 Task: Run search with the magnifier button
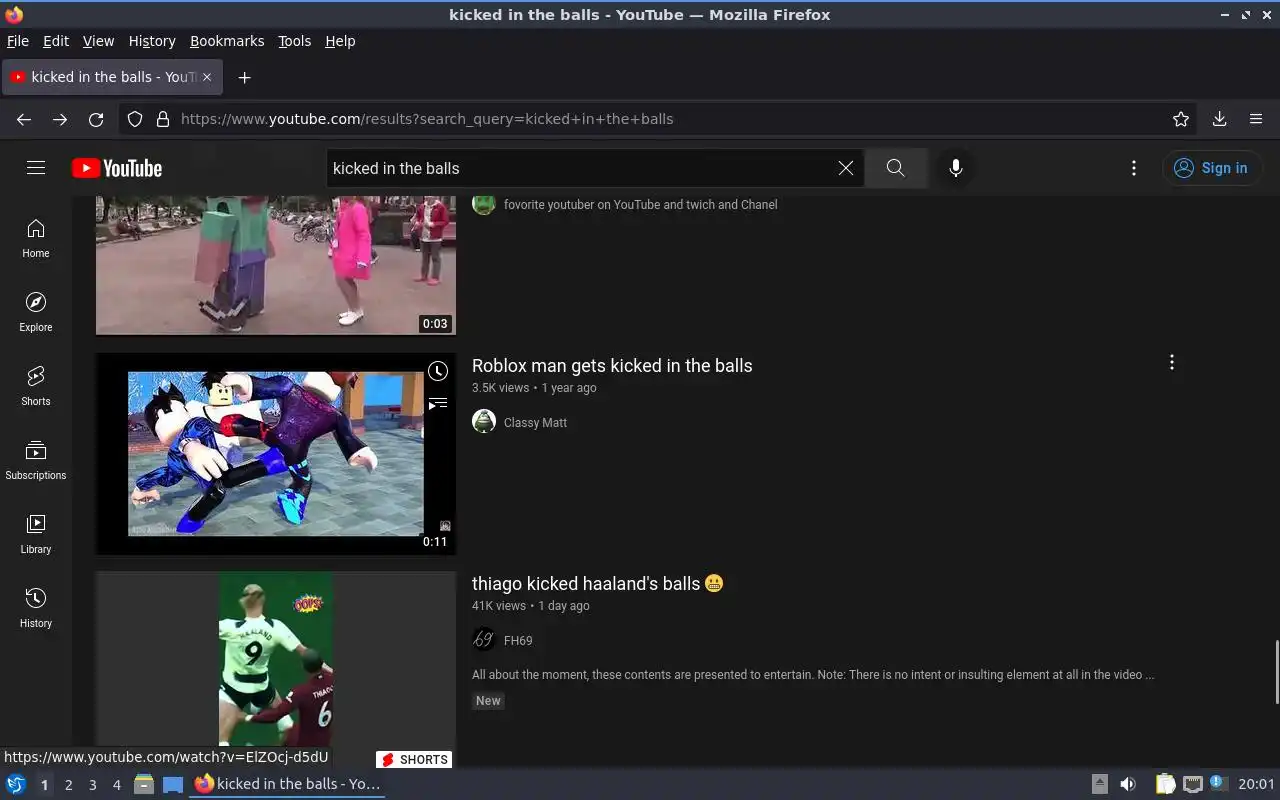coord(896,168)
